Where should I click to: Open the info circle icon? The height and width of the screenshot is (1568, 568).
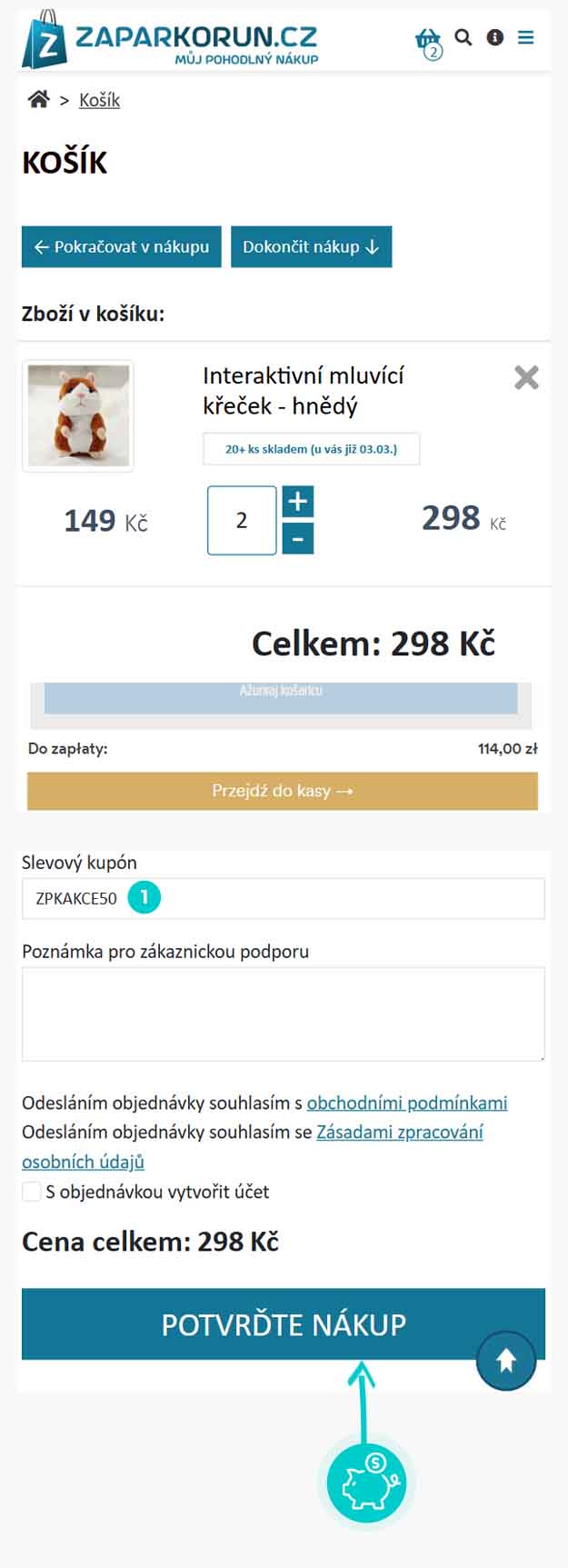[x=495, y=37]
